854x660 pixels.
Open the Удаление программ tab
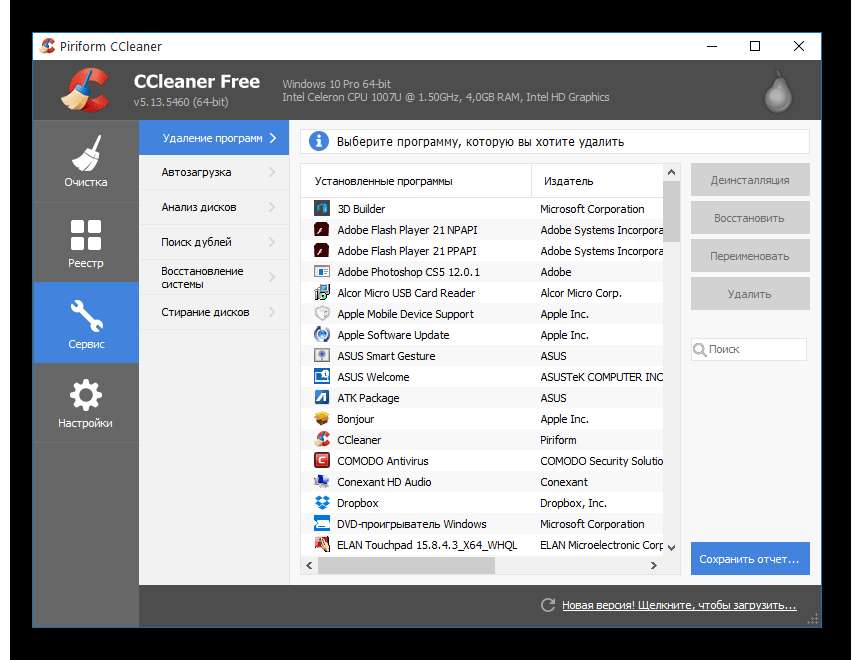click(214, 138)
